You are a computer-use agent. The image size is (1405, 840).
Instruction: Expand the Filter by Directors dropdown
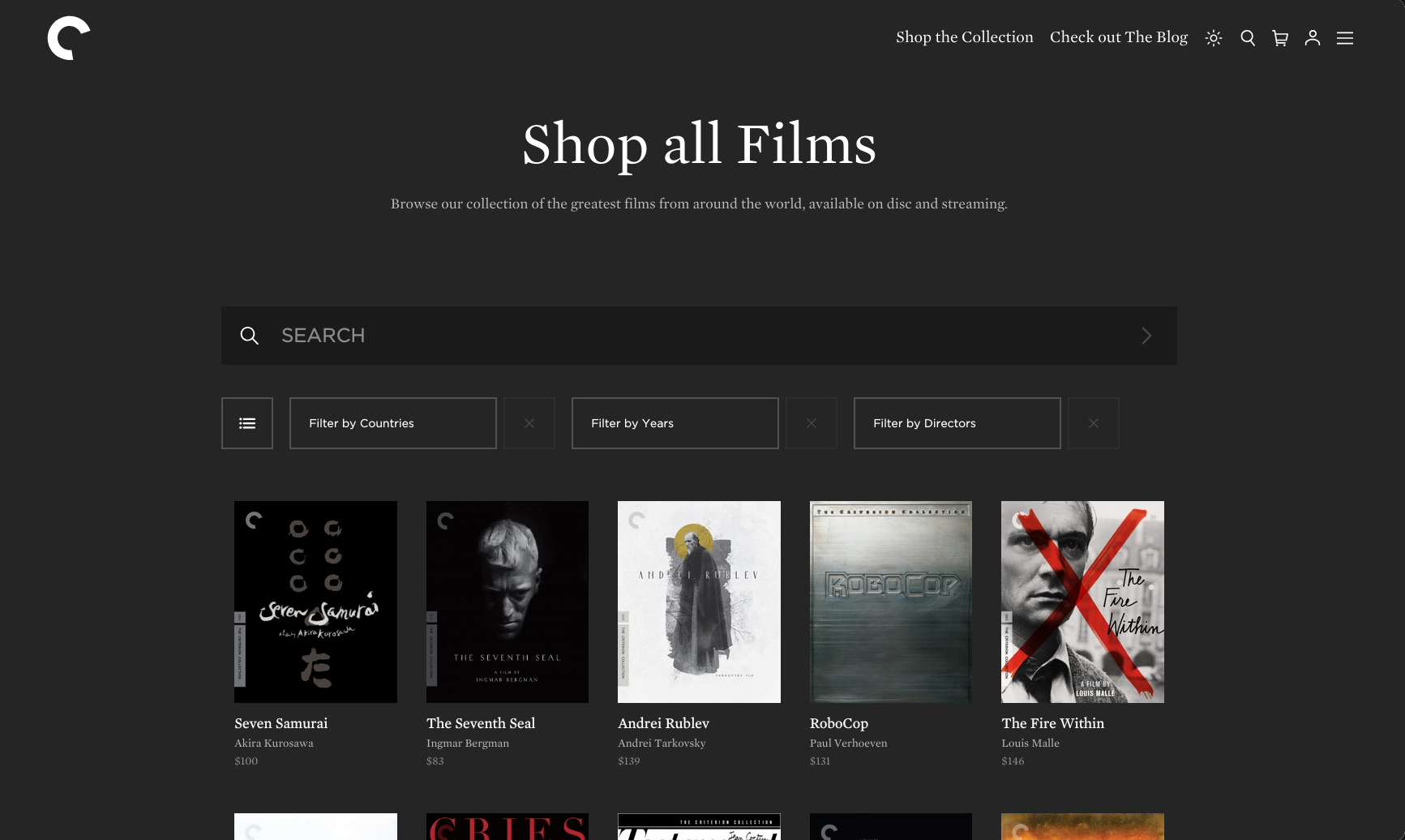957,423
